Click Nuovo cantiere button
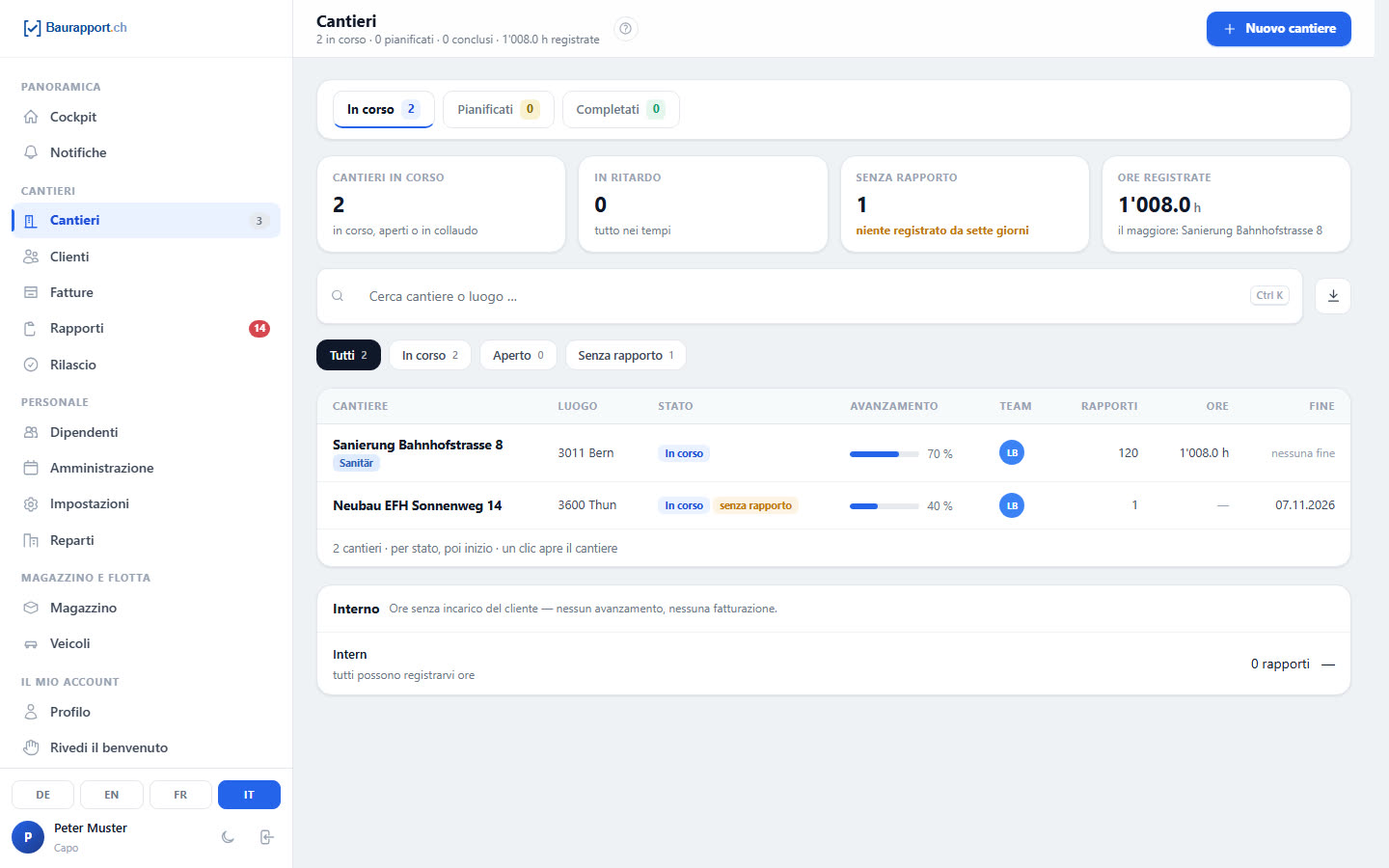1389x868 pixels. click(x=1279, y=29)
